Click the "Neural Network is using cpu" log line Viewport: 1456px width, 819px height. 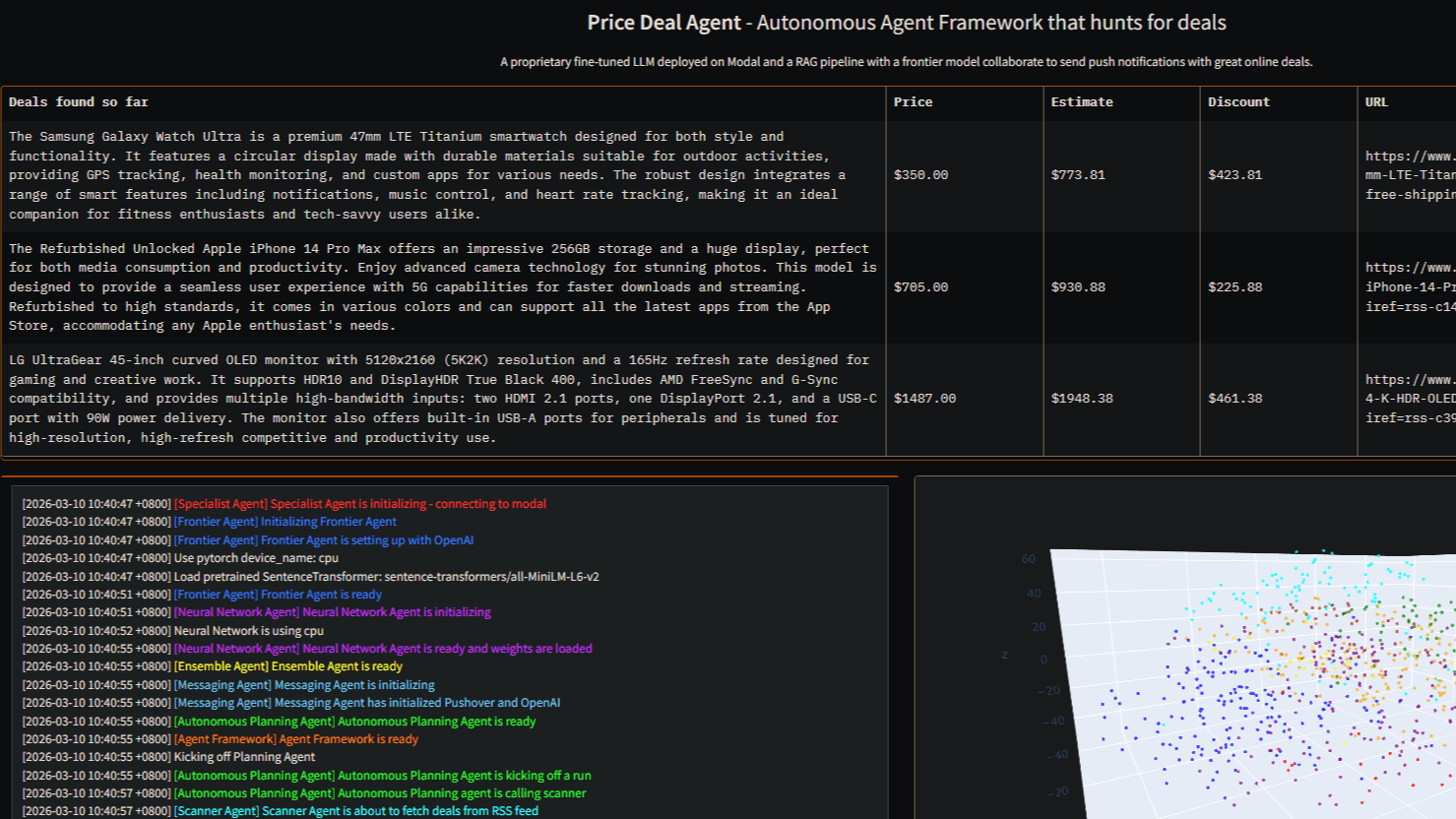172,631
